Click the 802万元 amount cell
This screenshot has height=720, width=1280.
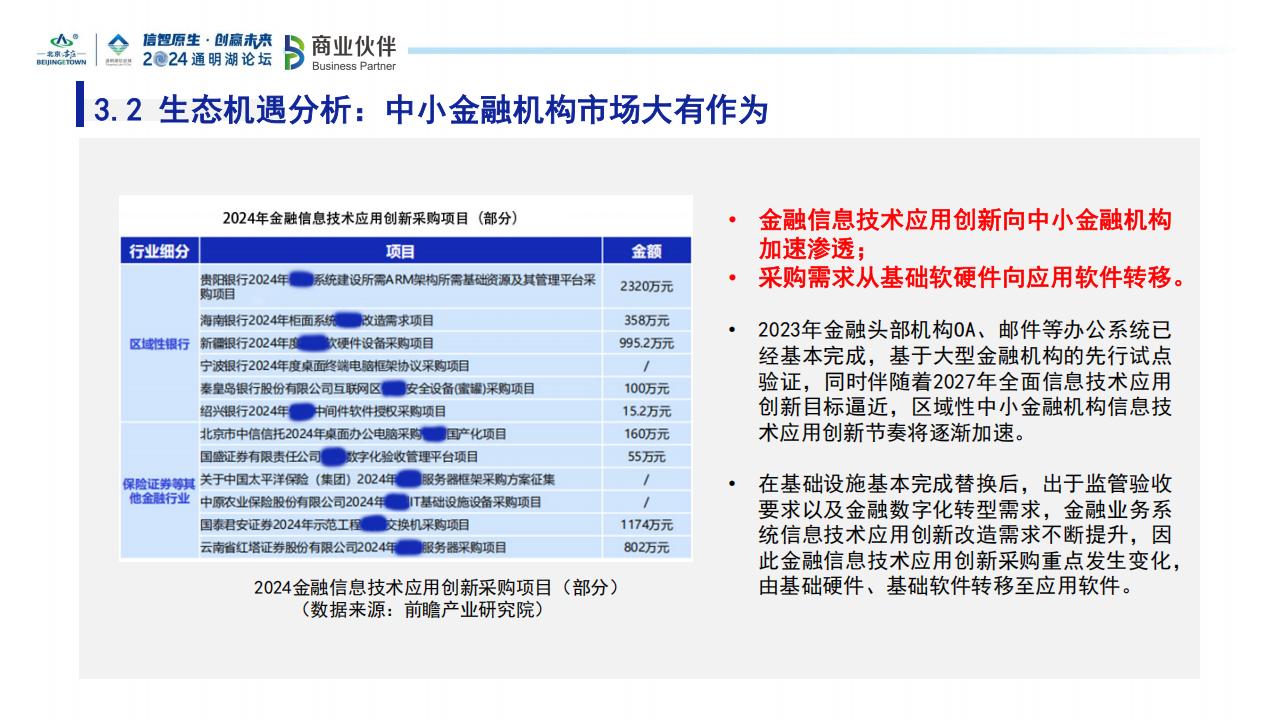pos(646,547)
